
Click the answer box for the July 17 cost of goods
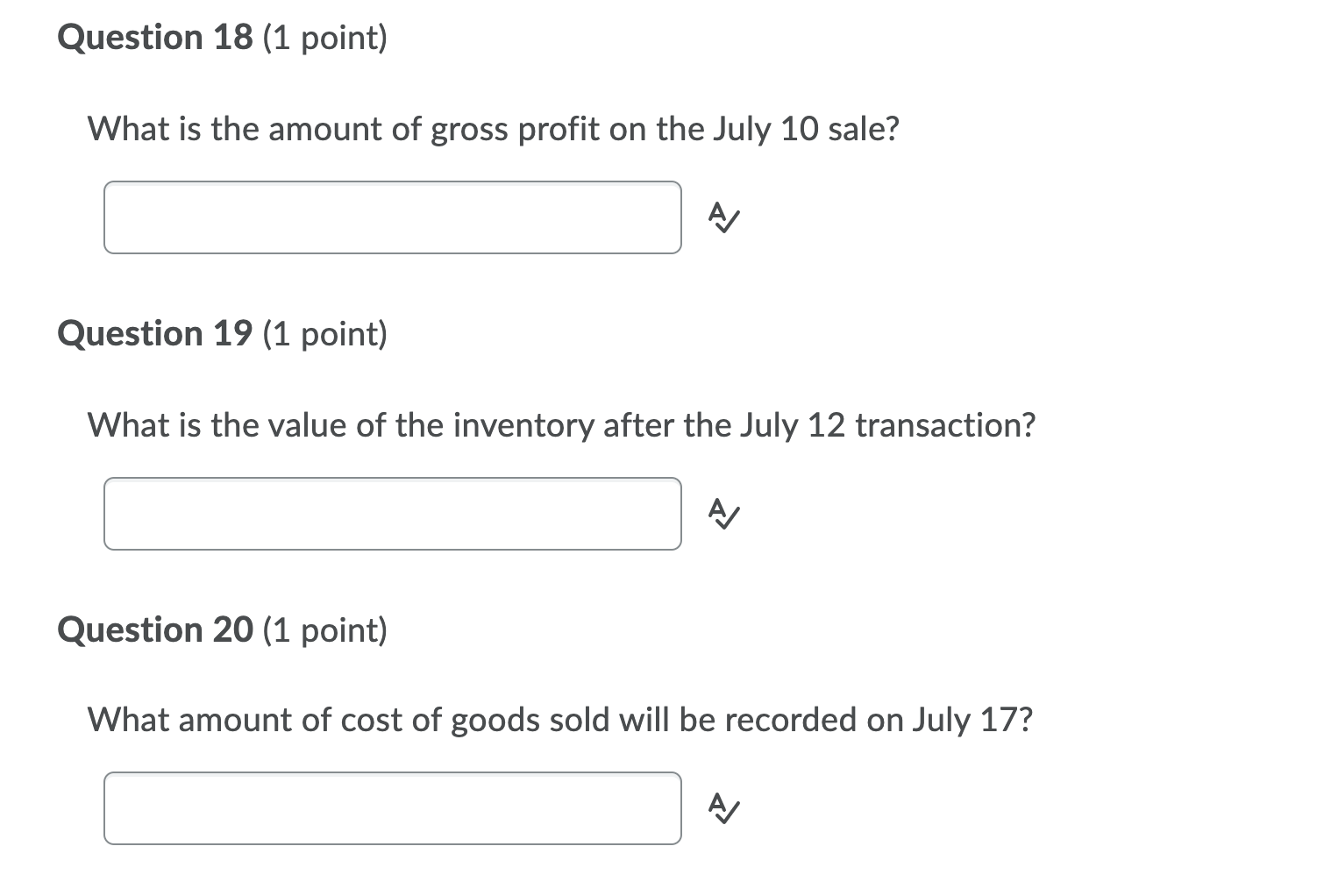tap(393, 808)
